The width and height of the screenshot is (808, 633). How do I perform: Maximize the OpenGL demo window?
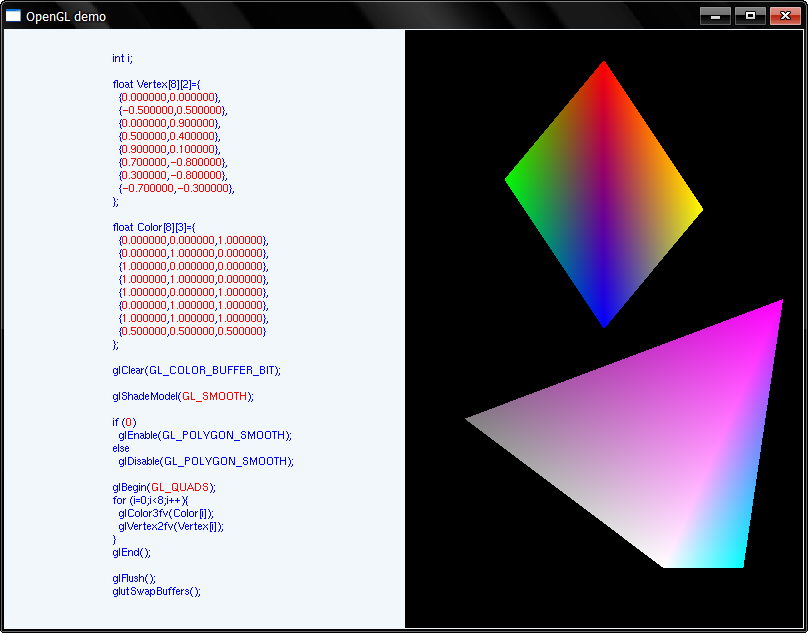coord(749,16)
